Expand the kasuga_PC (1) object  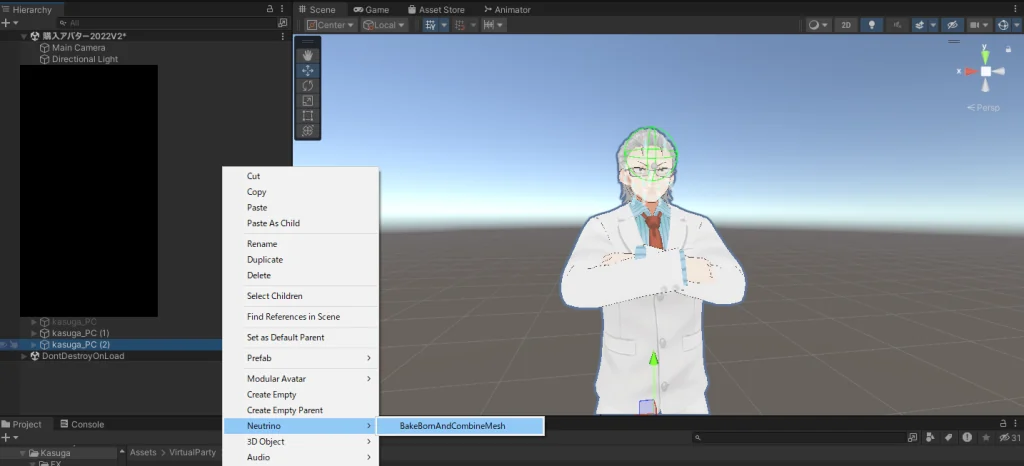[34, 334]
